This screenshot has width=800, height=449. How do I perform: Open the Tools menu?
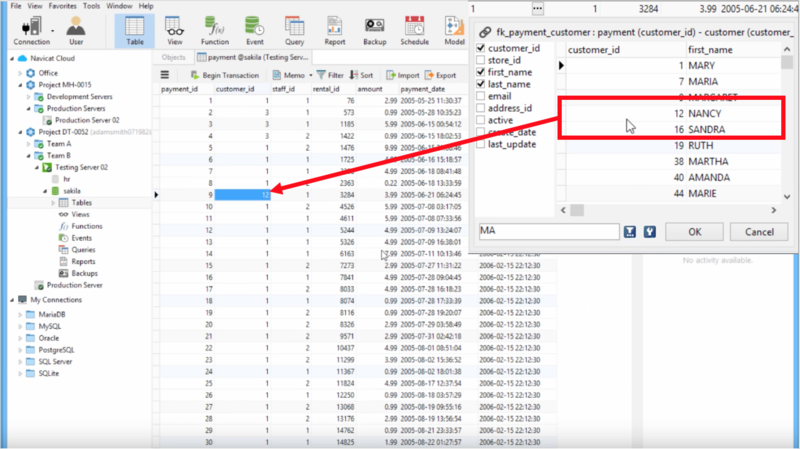coord(91,6)
